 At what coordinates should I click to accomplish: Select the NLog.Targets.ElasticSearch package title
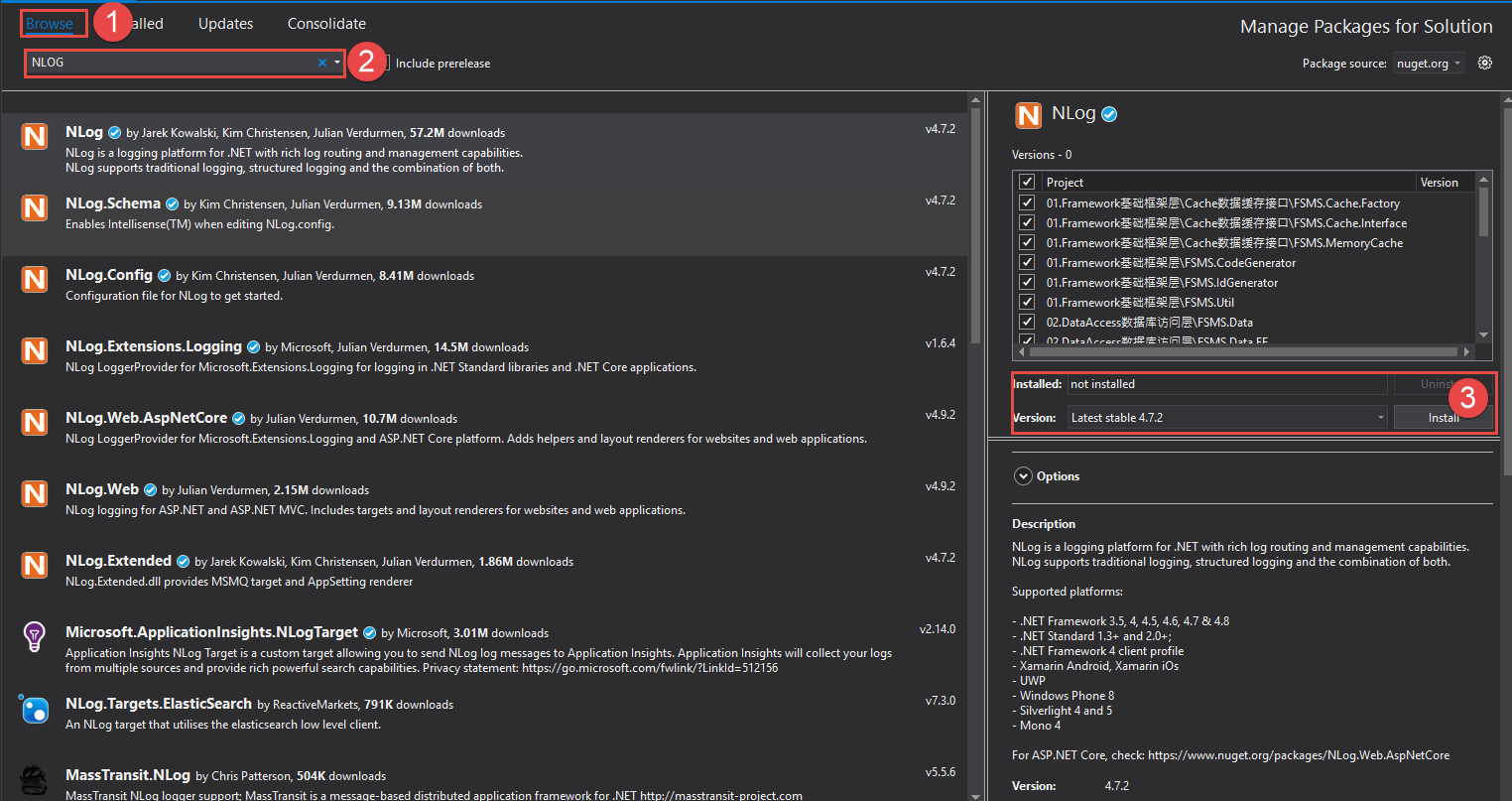pyautogui.click(x=159, y=704)
